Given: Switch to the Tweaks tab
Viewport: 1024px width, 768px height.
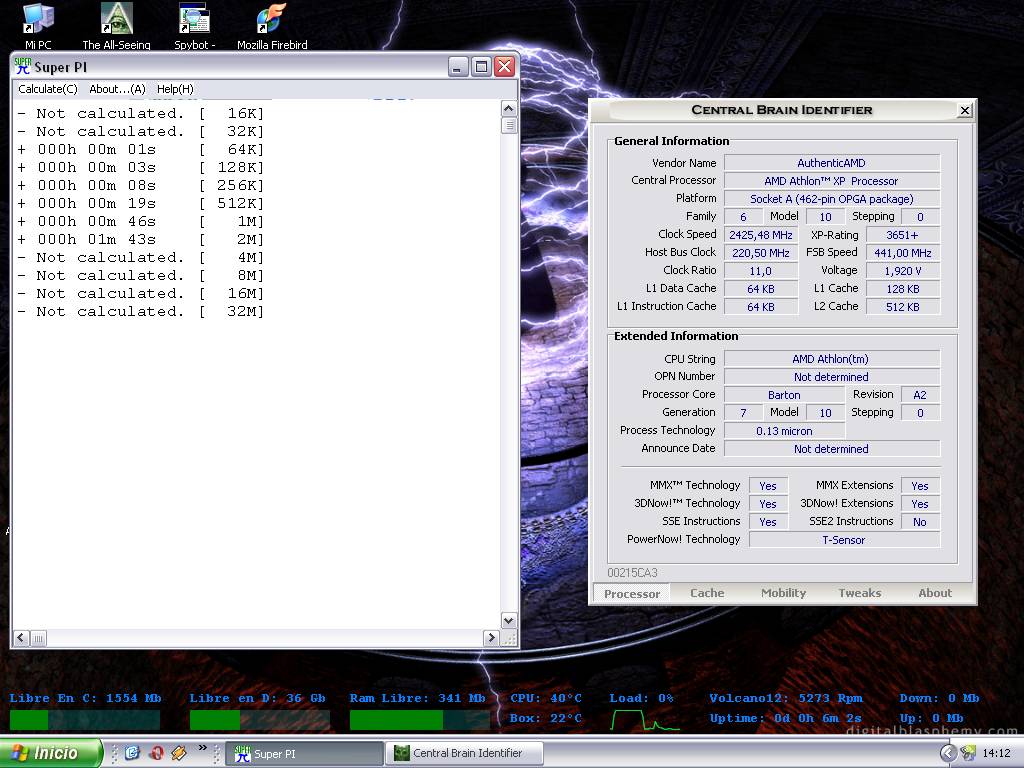Looking at the screenshot, I should 859,593.
